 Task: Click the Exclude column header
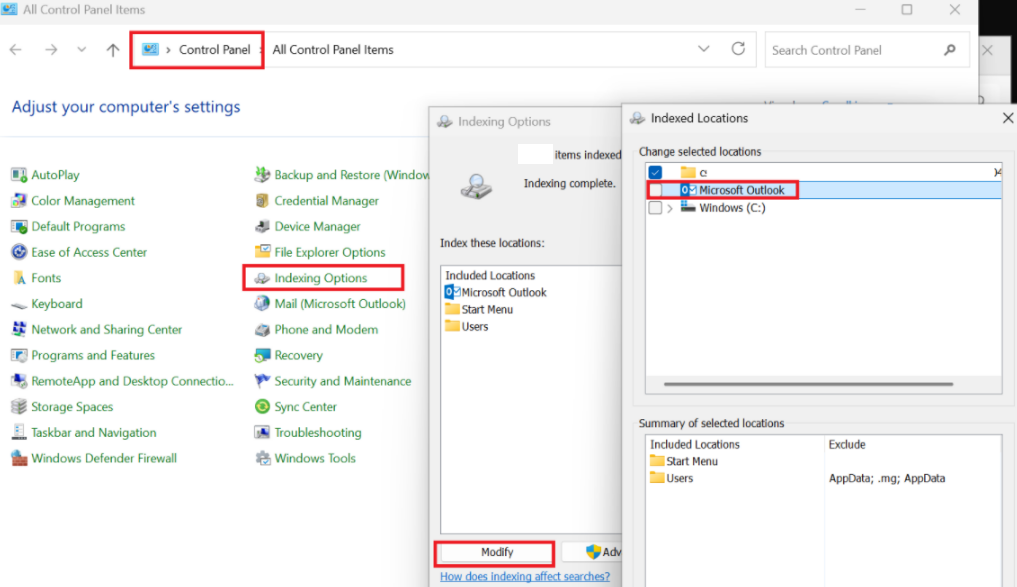tap(847, 444)
